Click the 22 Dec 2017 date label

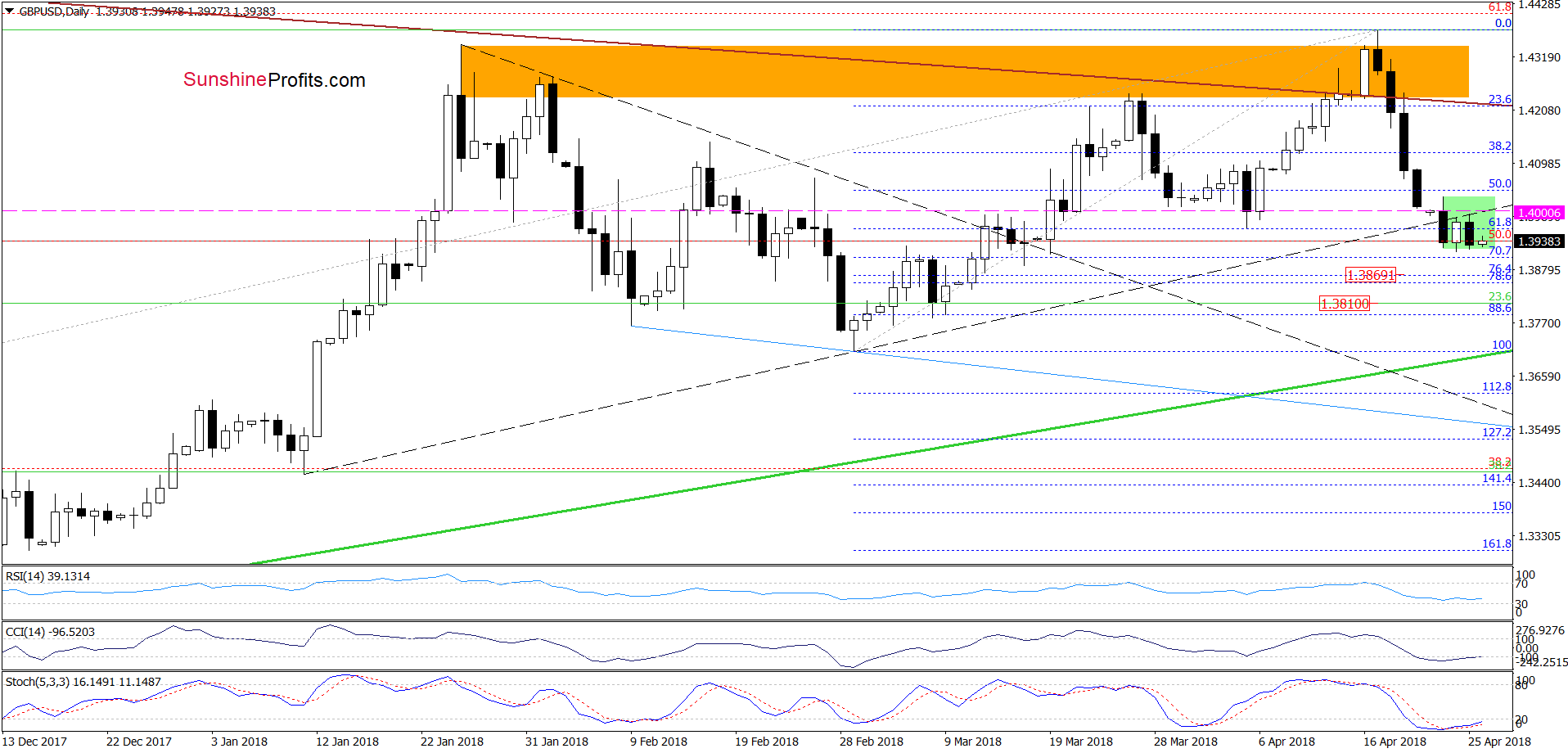point(139,742)
